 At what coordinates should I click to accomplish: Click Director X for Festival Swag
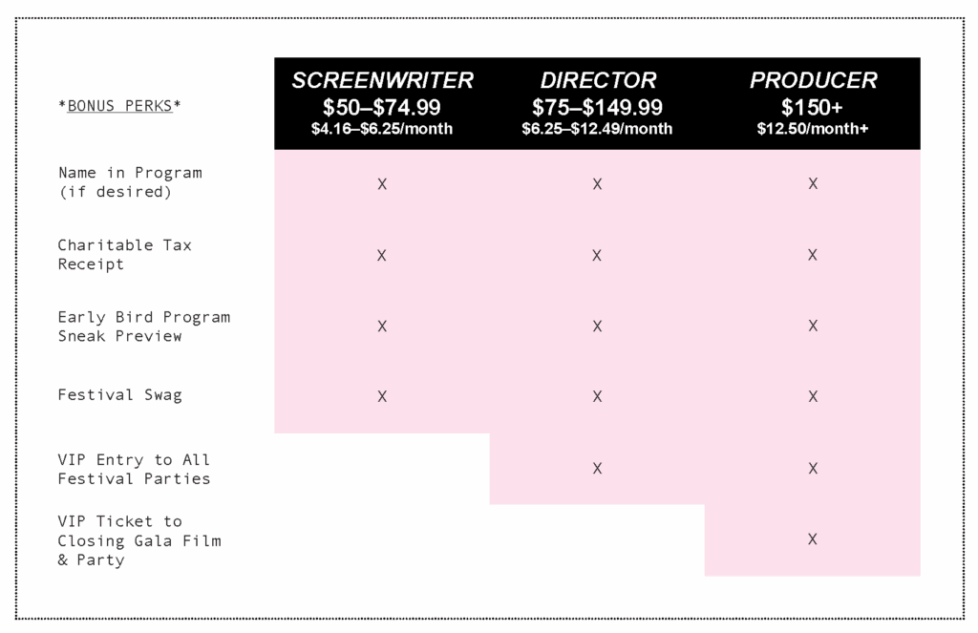(x=597, y=396)
